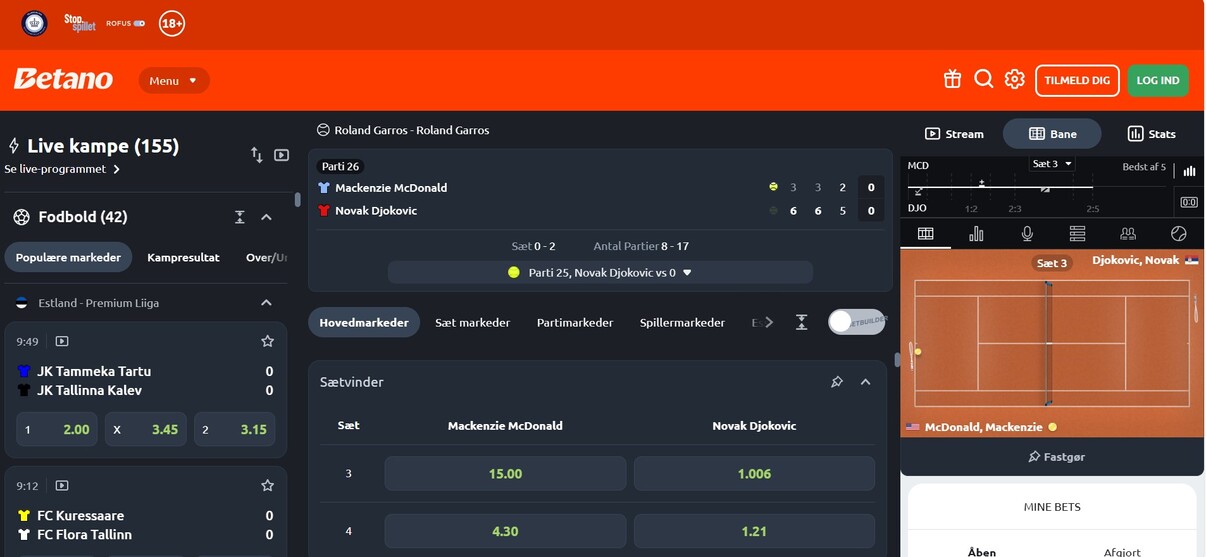Click the Åben tab in Mine Bets

[982, 551]
